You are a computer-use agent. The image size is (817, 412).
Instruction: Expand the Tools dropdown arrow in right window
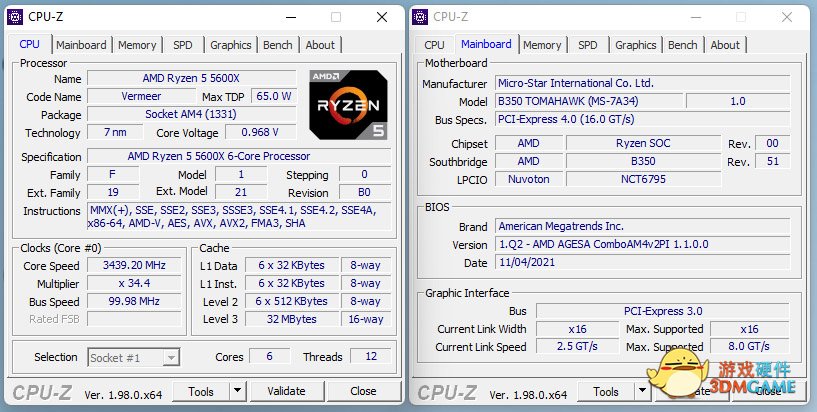[x=642, y=391]
